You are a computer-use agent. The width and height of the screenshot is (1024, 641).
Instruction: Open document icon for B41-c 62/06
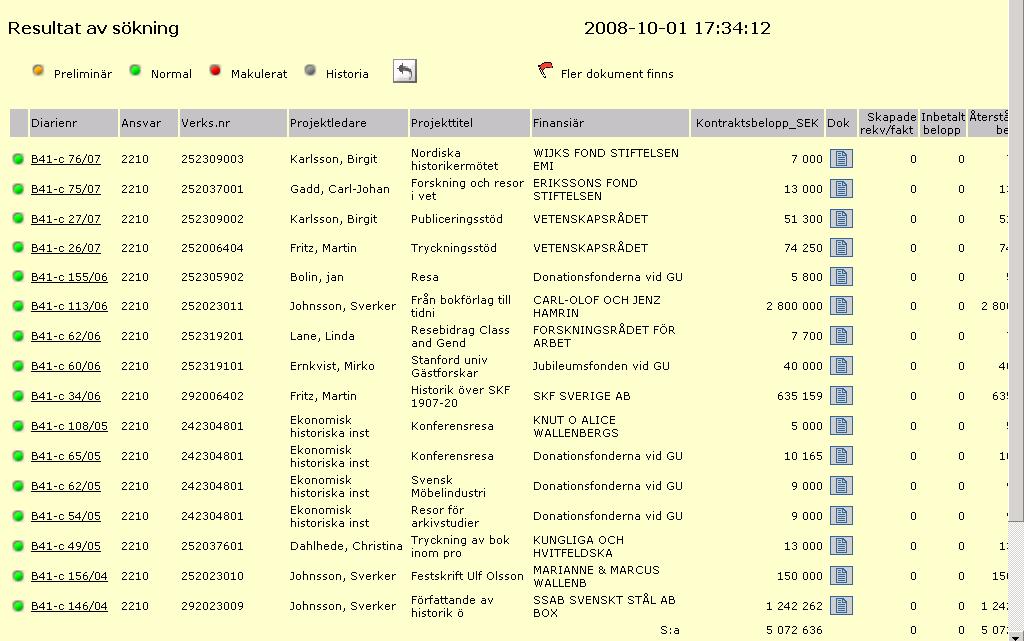841,336
